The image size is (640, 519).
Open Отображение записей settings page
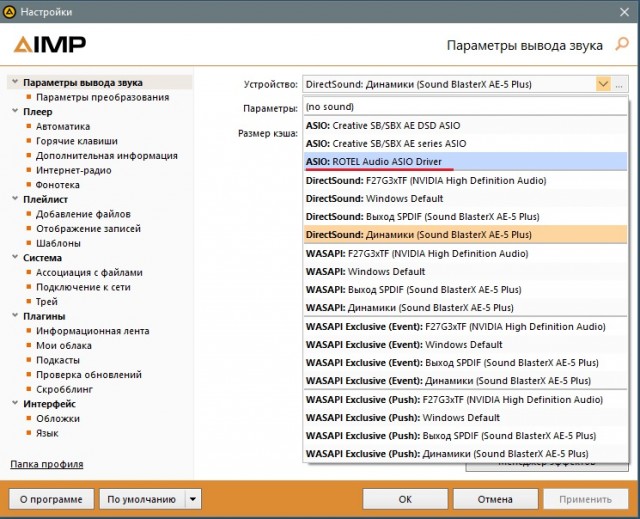pos(88,228)
